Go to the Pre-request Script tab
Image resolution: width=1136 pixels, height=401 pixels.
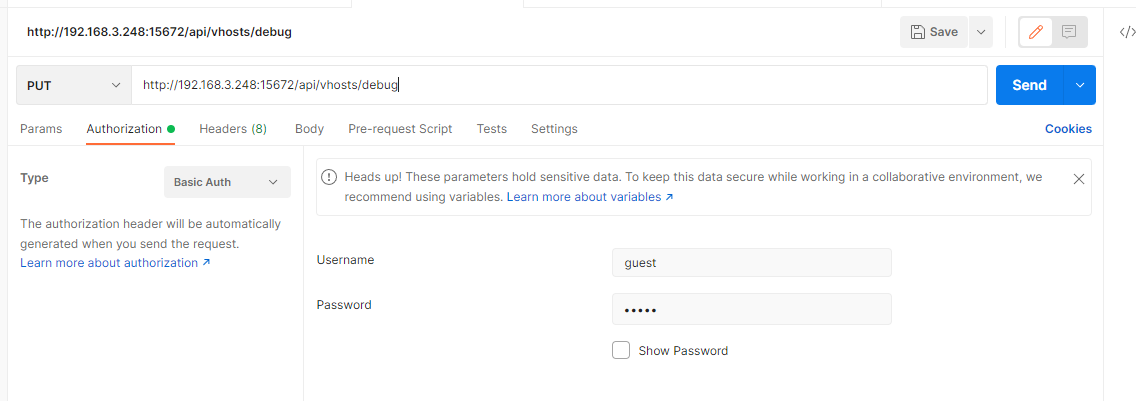(x=400, y=129)
